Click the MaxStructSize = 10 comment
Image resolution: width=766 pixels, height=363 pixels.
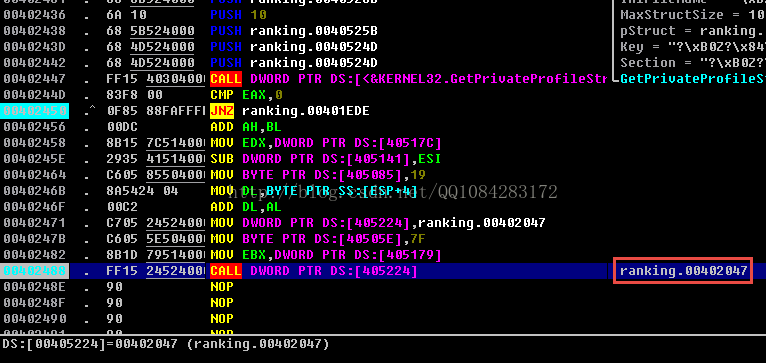click(x=693, y=15)
